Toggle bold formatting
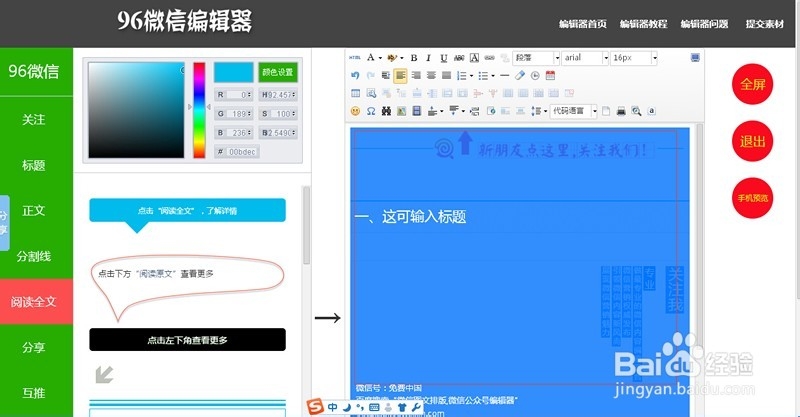Viewport: 800px width, 417px height. [x=414, y=58]
